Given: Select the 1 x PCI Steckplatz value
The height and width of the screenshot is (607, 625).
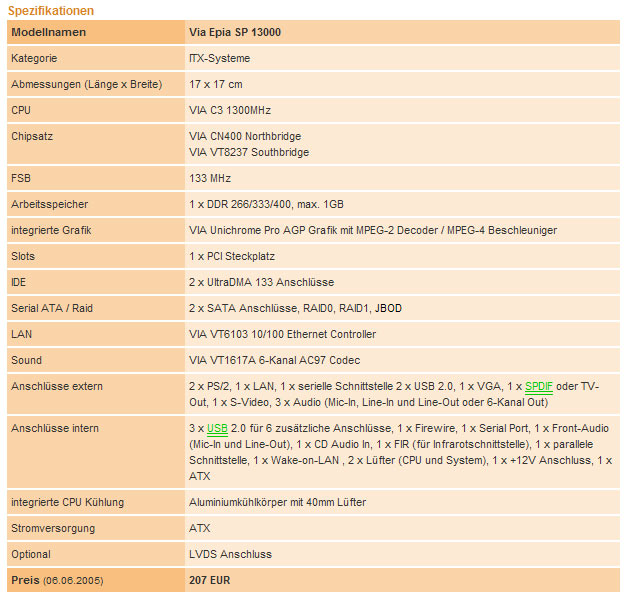Looking at the screenshot, I should pyautogui.click(x=231, y=256).
